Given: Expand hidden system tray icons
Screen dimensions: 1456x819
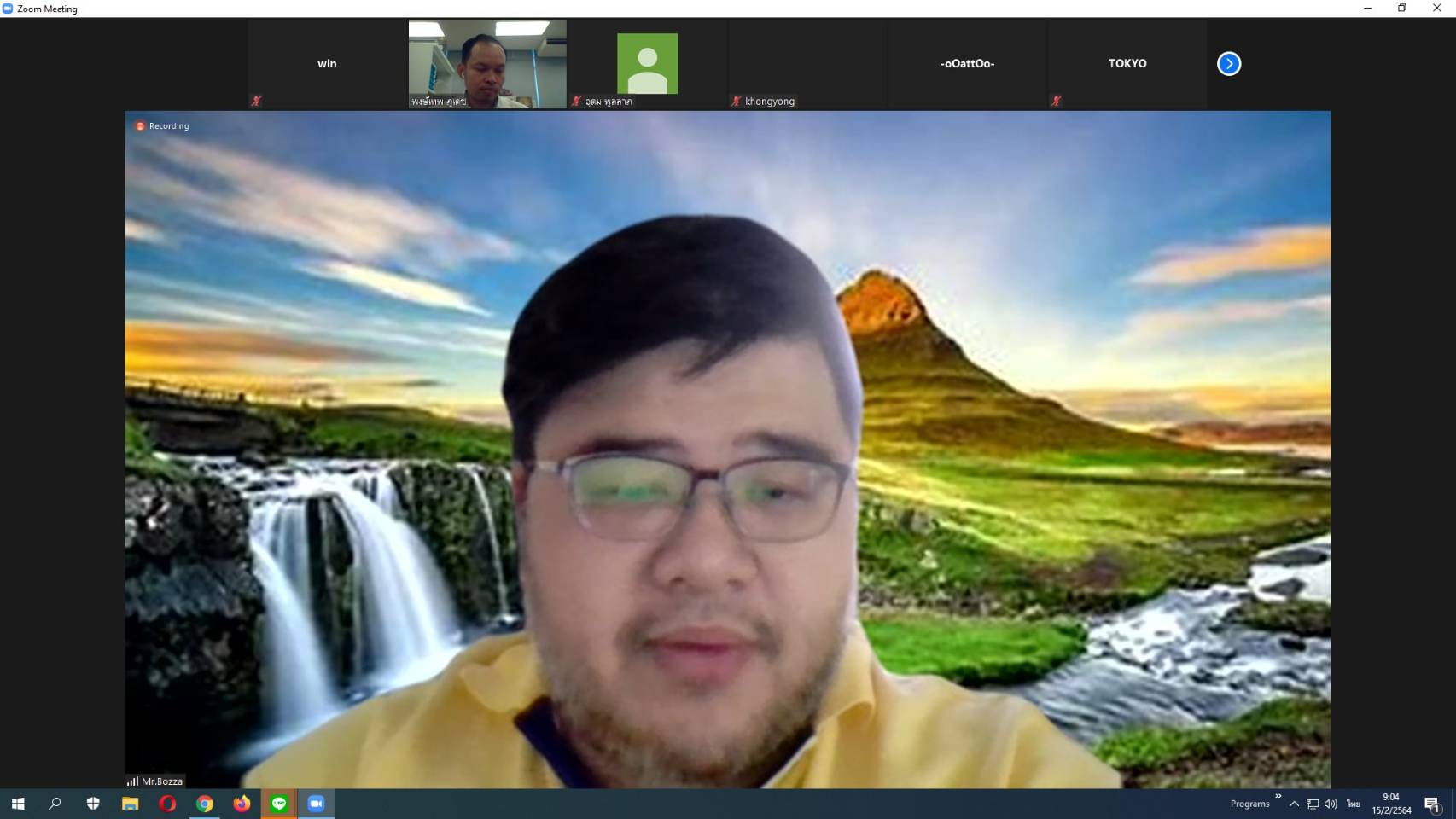Looking at the screenshot, I should click(1294, 804).
